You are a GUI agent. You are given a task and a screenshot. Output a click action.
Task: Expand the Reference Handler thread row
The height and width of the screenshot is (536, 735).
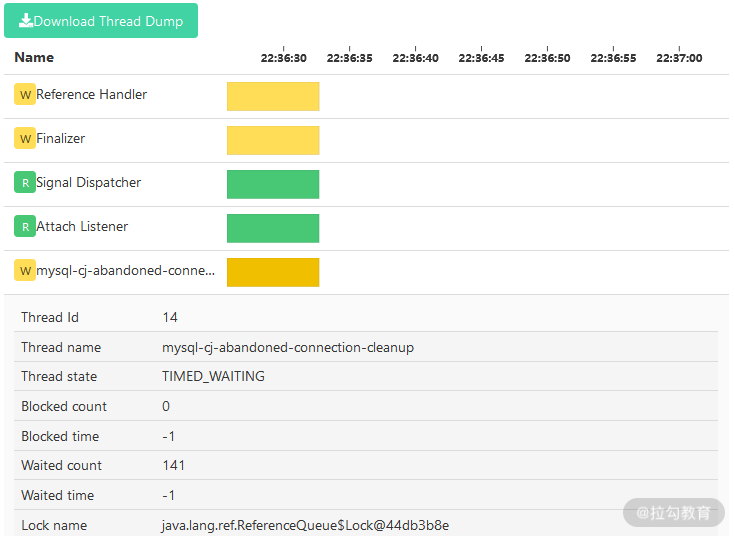click(91, 95)
